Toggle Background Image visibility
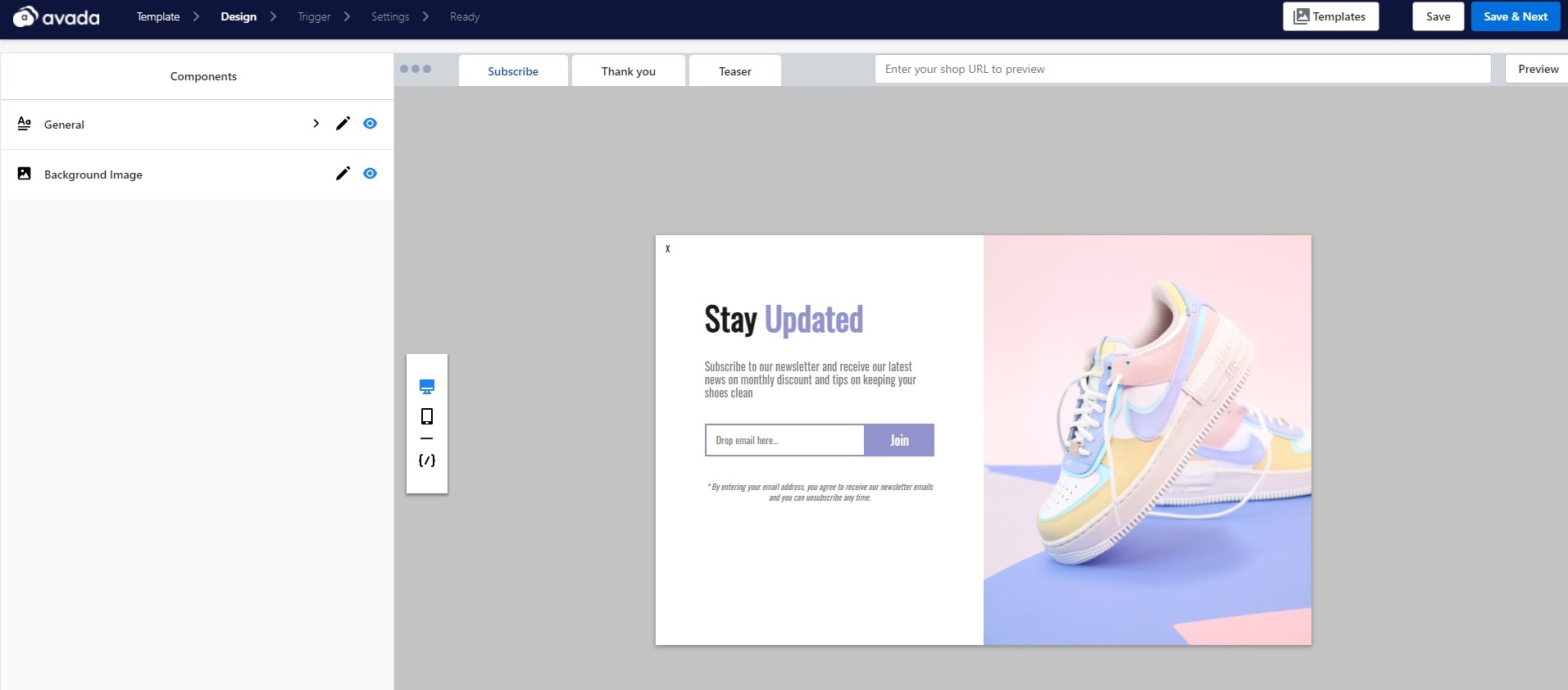The height and width of the screenshot is (690, 1568). [370, 174]
